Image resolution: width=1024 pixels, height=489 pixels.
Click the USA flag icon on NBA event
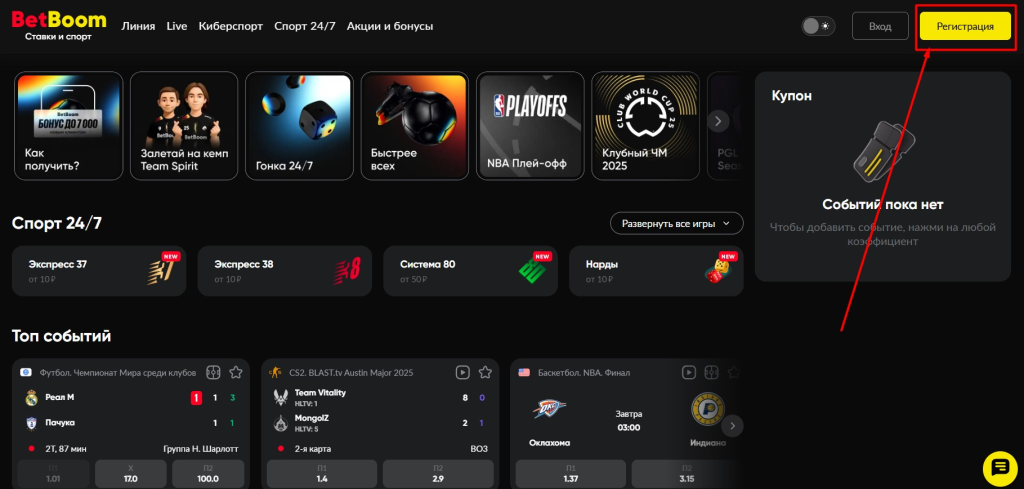tap(524, 372)
